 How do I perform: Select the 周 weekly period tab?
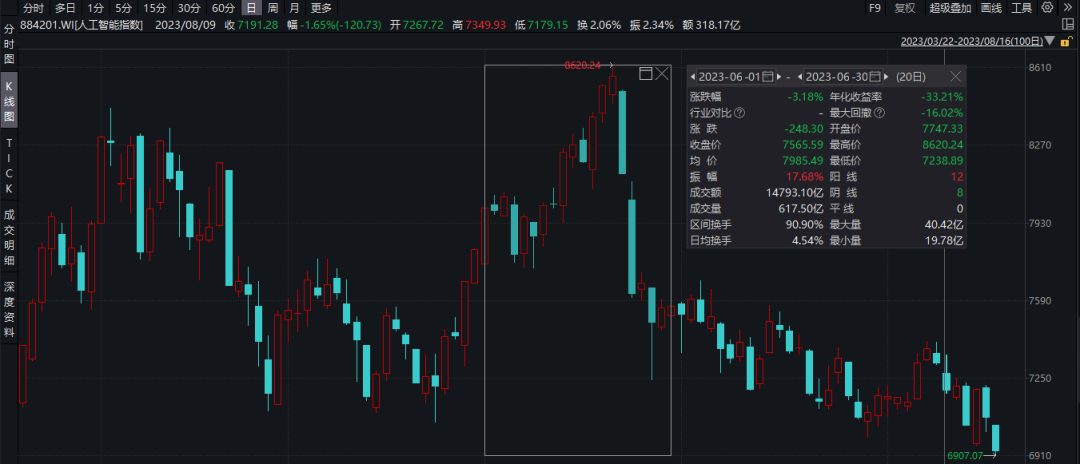pos(273,8)
